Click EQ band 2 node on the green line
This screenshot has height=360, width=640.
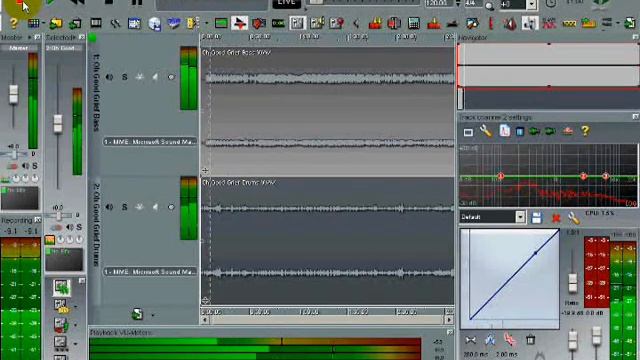point(584,176)
